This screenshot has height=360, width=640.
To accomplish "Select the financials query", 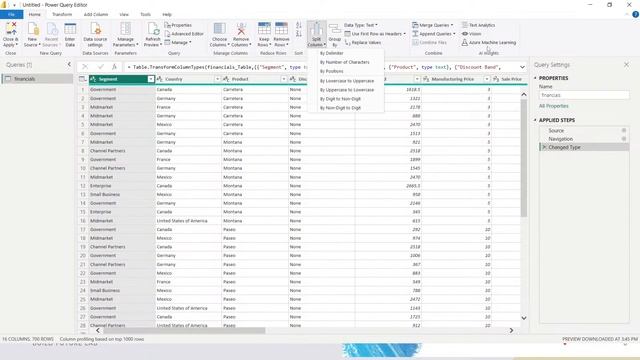I will pyautogui.click(x=37, y=79).
